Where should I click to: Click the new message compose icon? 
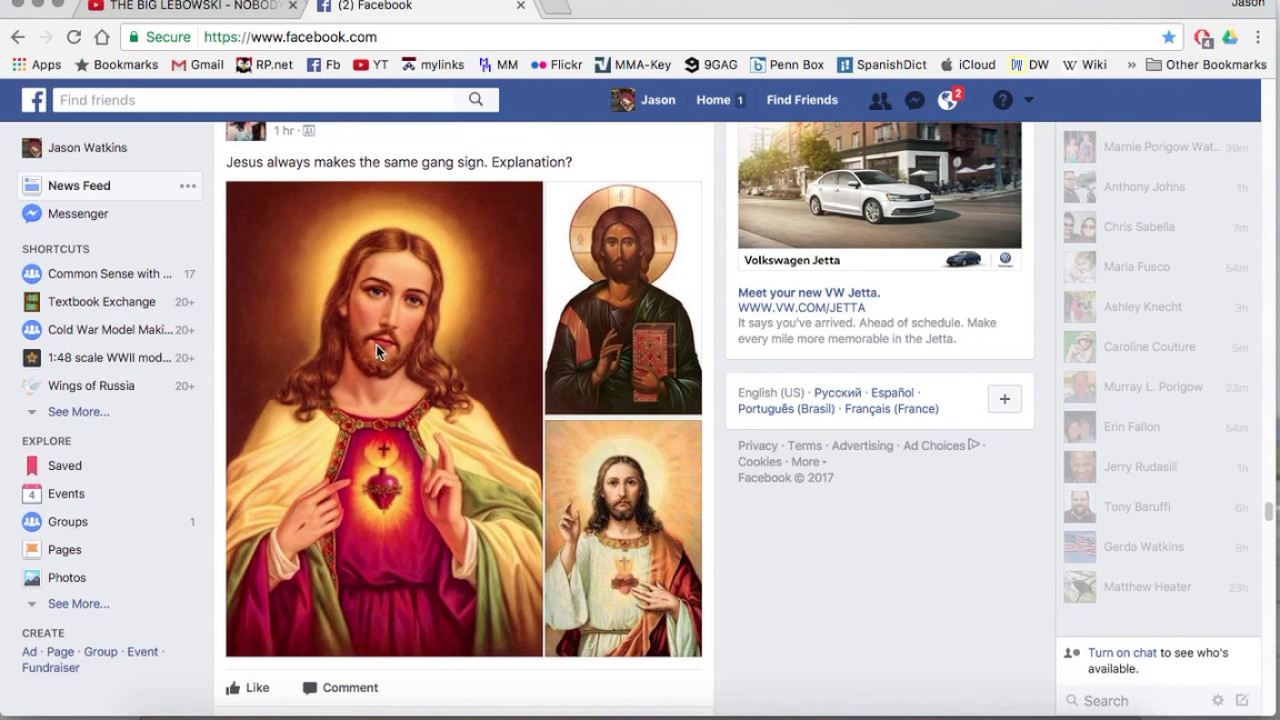[x=1242, y=701]
